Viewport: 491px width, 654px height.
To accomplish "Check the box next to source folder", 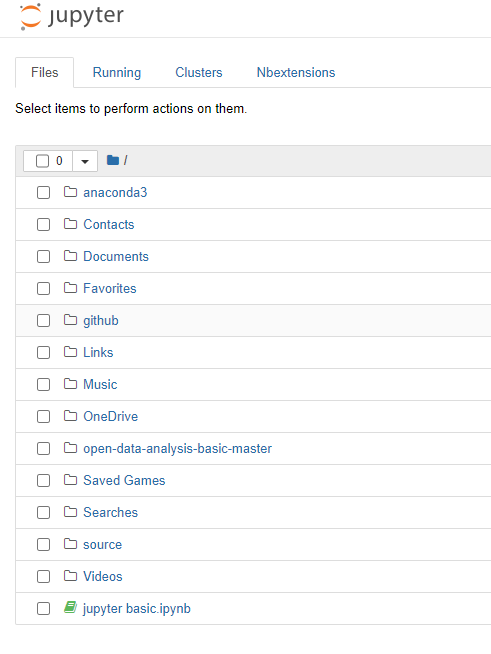I will coord(43,544).
